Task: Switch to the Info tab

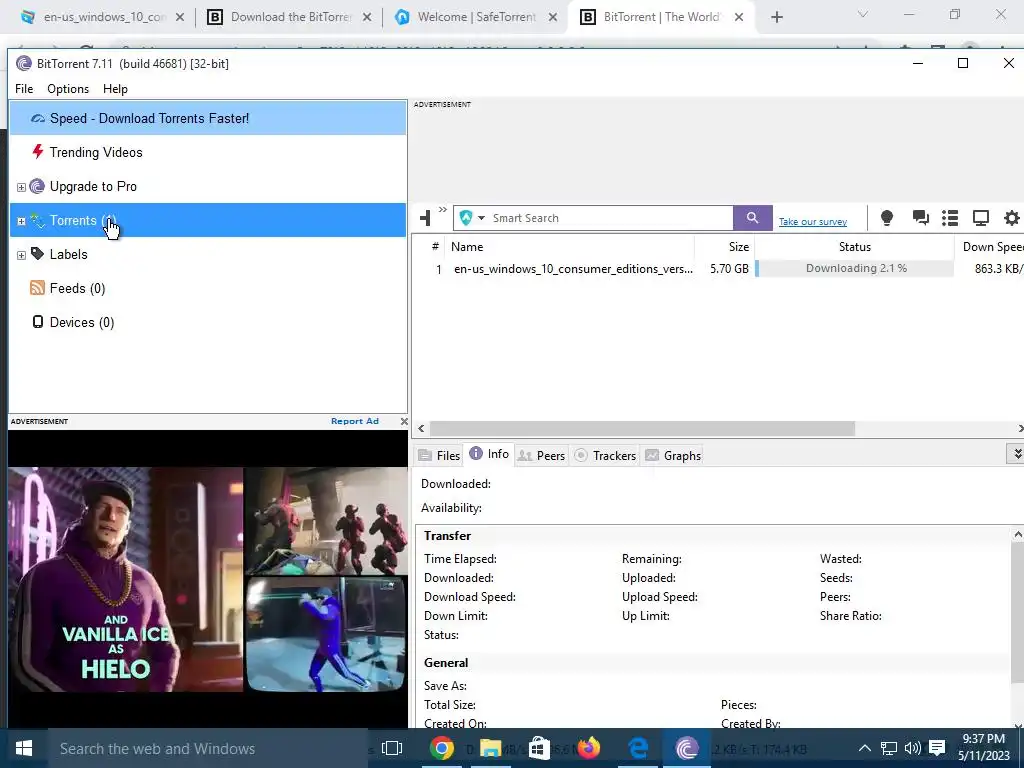Action: 489,454
